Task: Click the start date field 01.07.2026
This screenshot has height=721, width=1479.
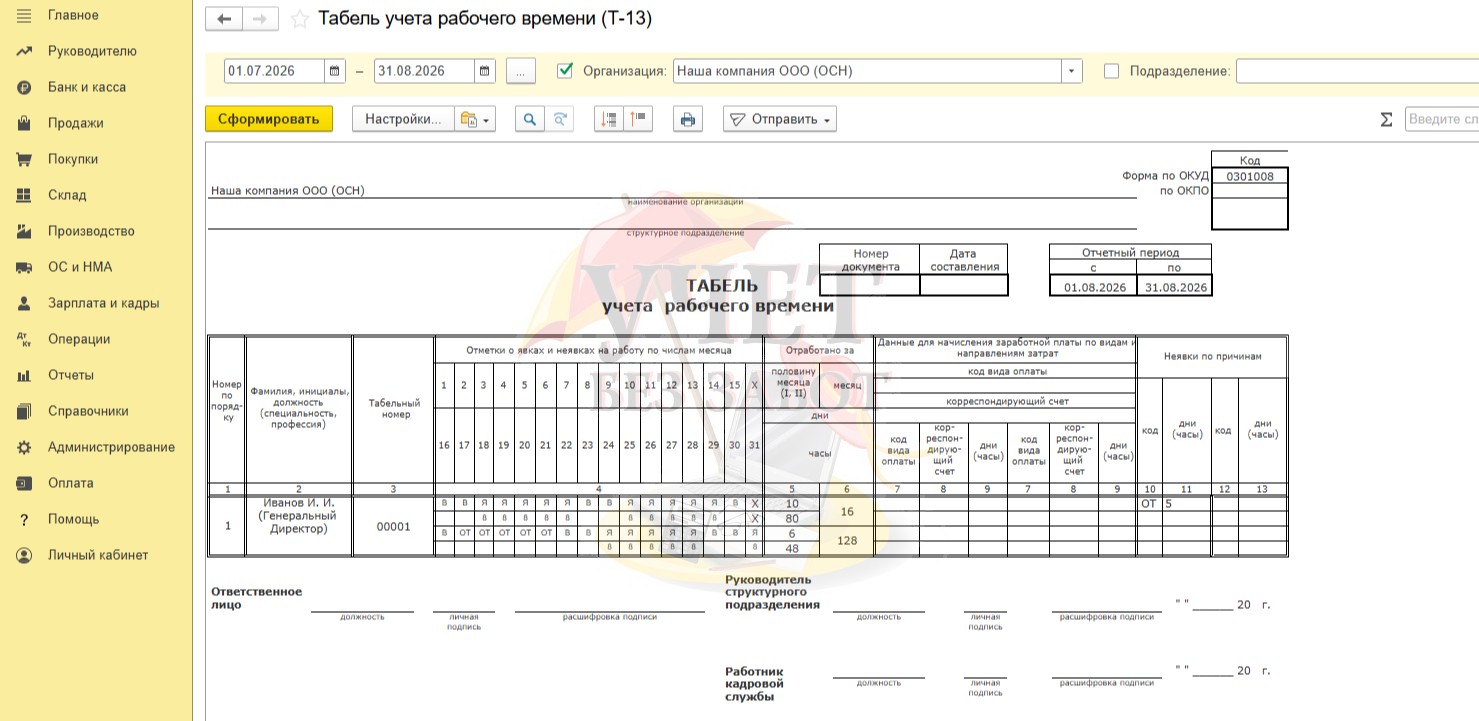Action: click(275, 71)
